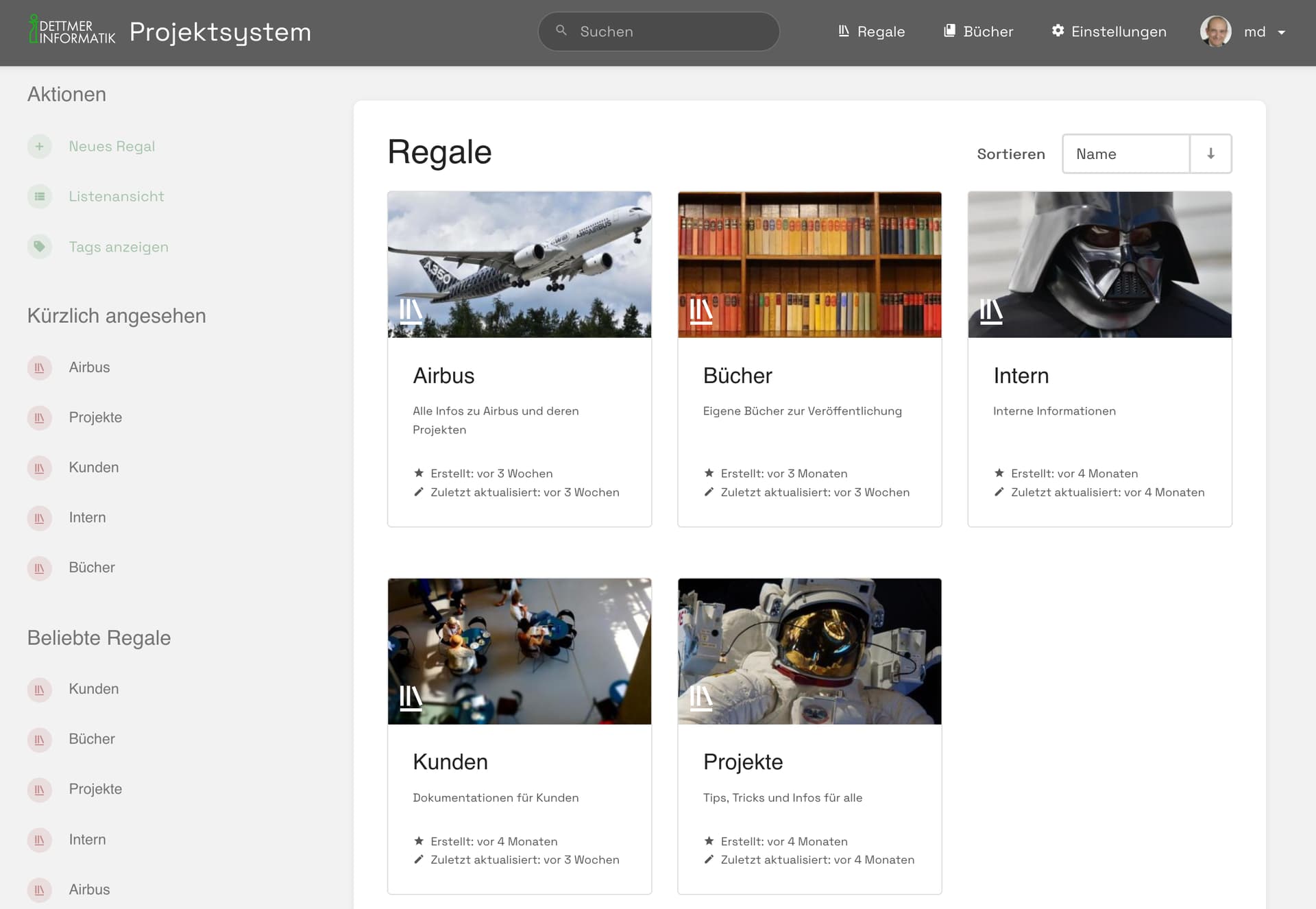Click the search magnifier icon
The width and height of the screenshot is (1316, 909).
coord(561,31)
